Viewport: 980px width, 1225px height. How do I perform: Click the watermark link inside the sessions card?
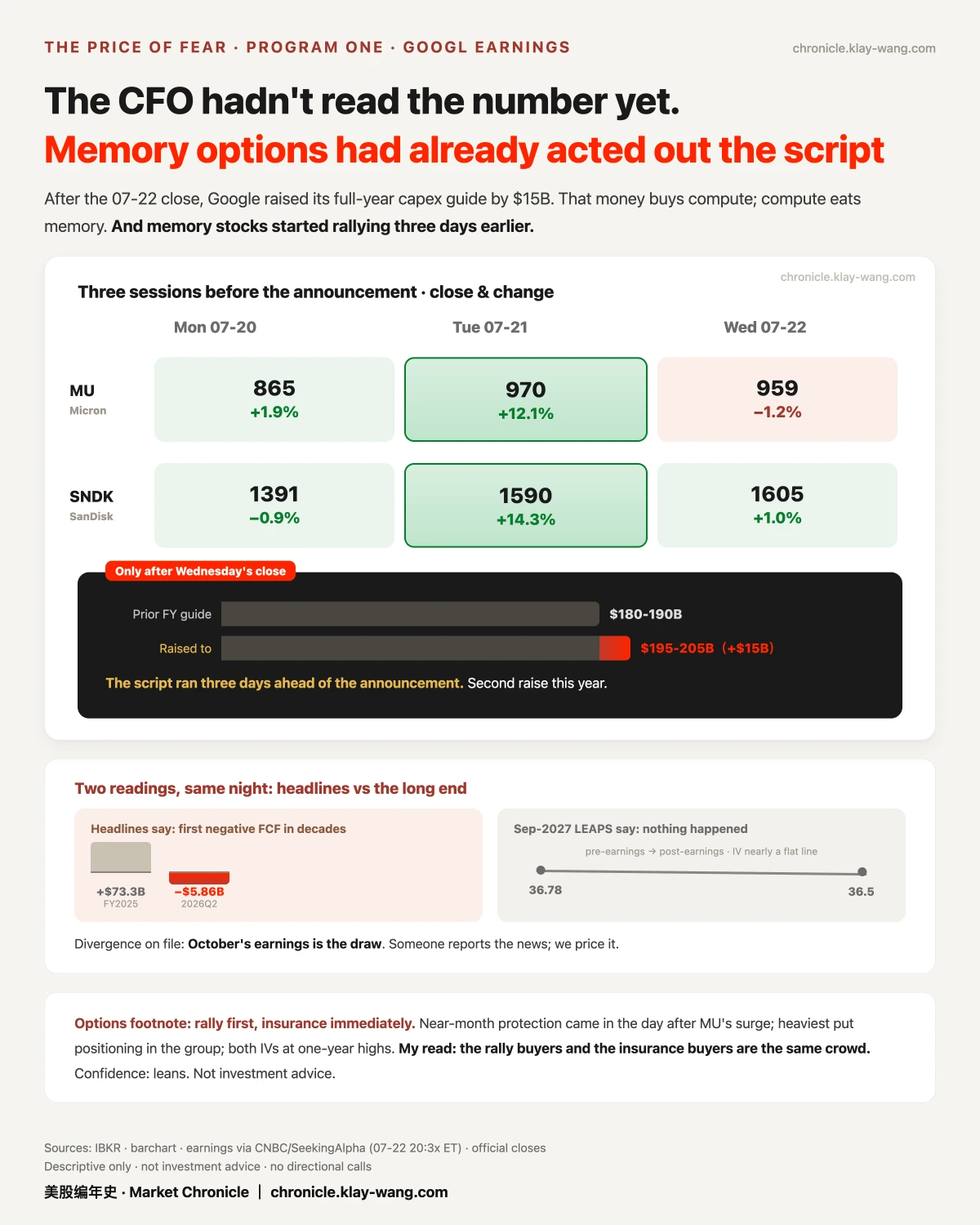(848, 277)
